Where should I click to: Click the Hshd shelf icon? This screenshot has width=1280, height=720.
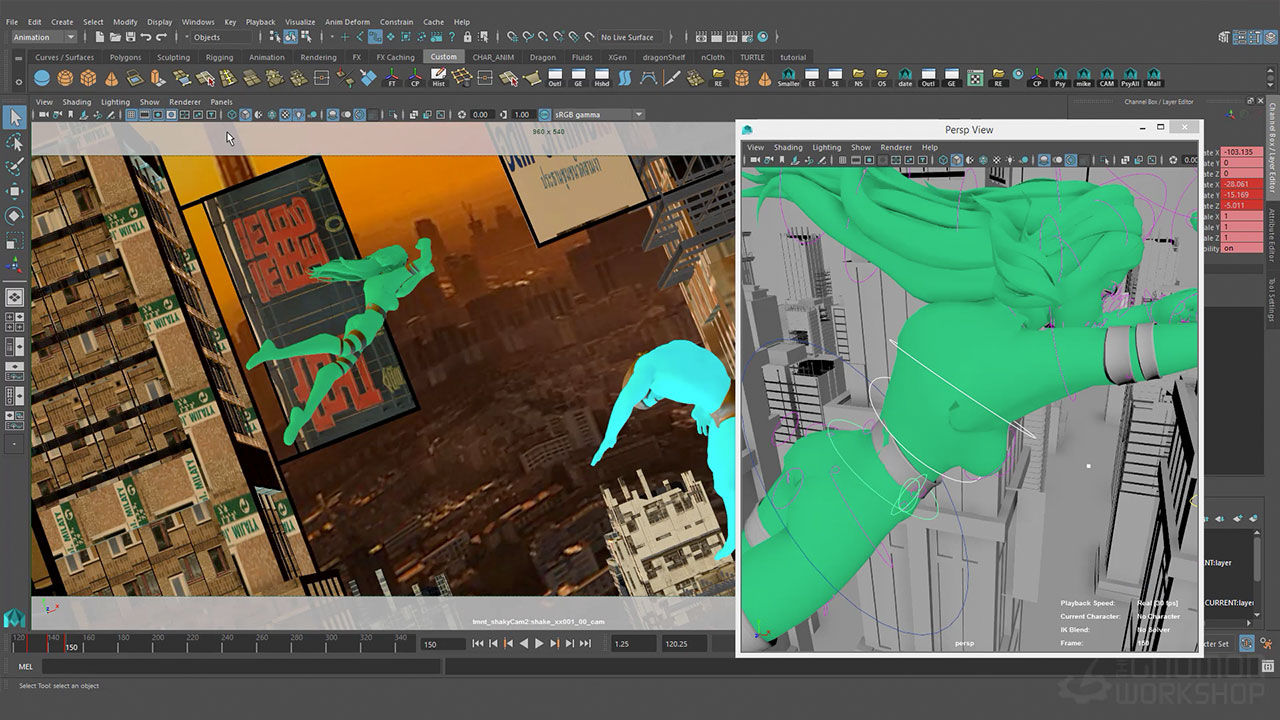click(602, 78)
